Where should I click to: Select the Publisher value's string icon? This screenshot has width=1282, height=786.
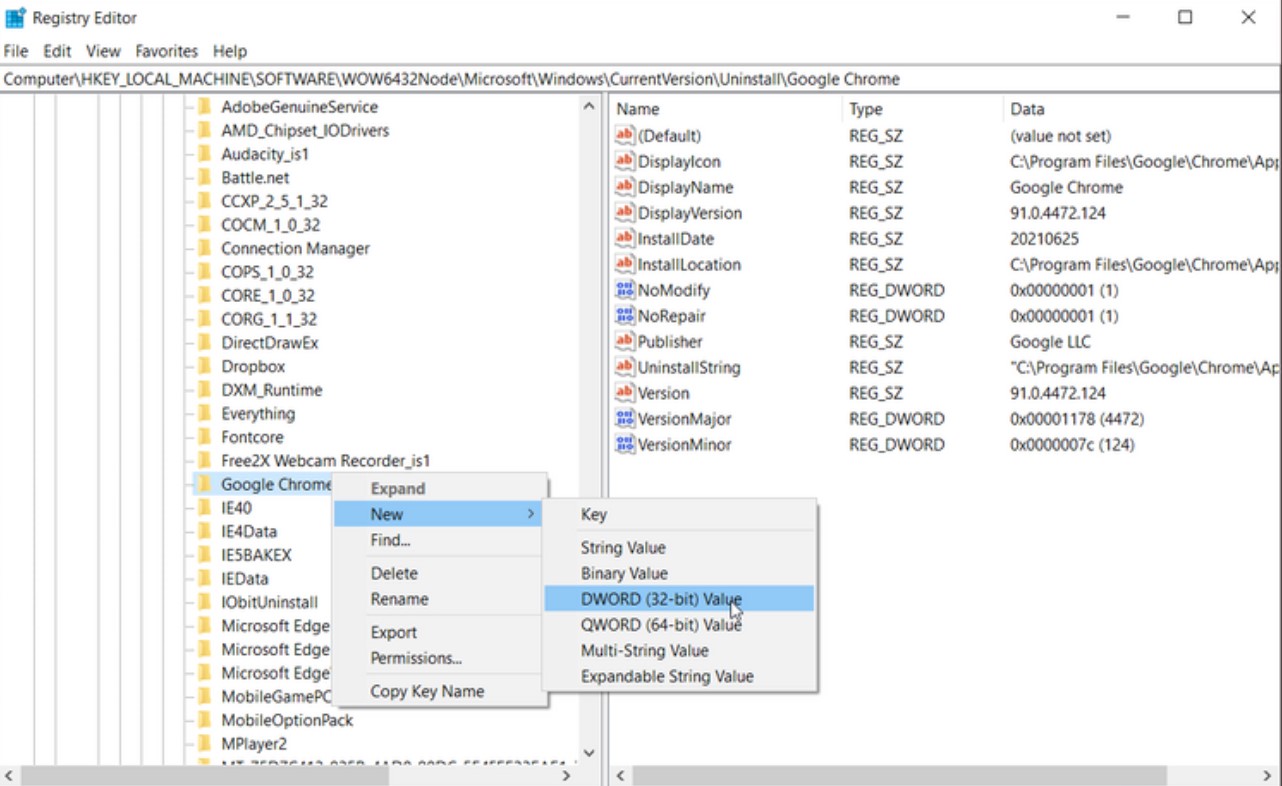pos(625,341)
